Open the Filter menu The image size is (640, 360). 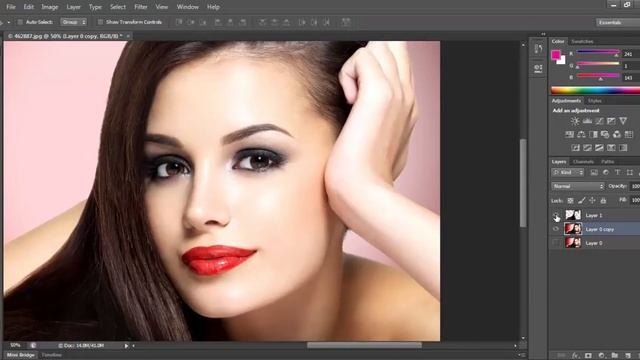tap(141, 7)
